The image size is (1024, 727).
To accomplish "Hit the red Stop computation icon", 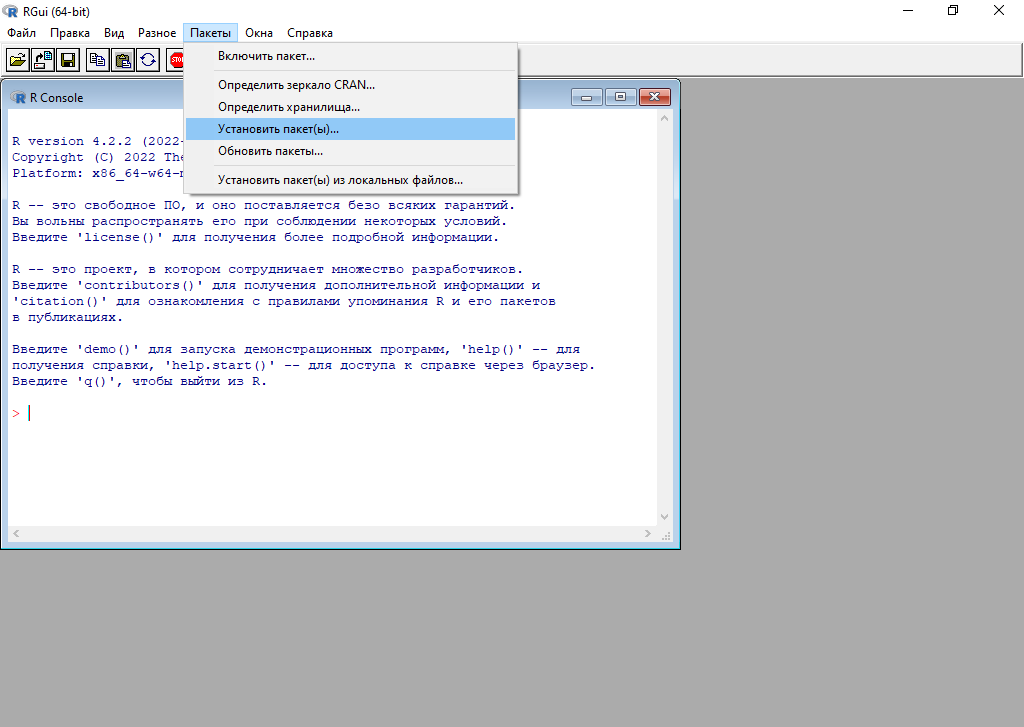I will [176, 60].
